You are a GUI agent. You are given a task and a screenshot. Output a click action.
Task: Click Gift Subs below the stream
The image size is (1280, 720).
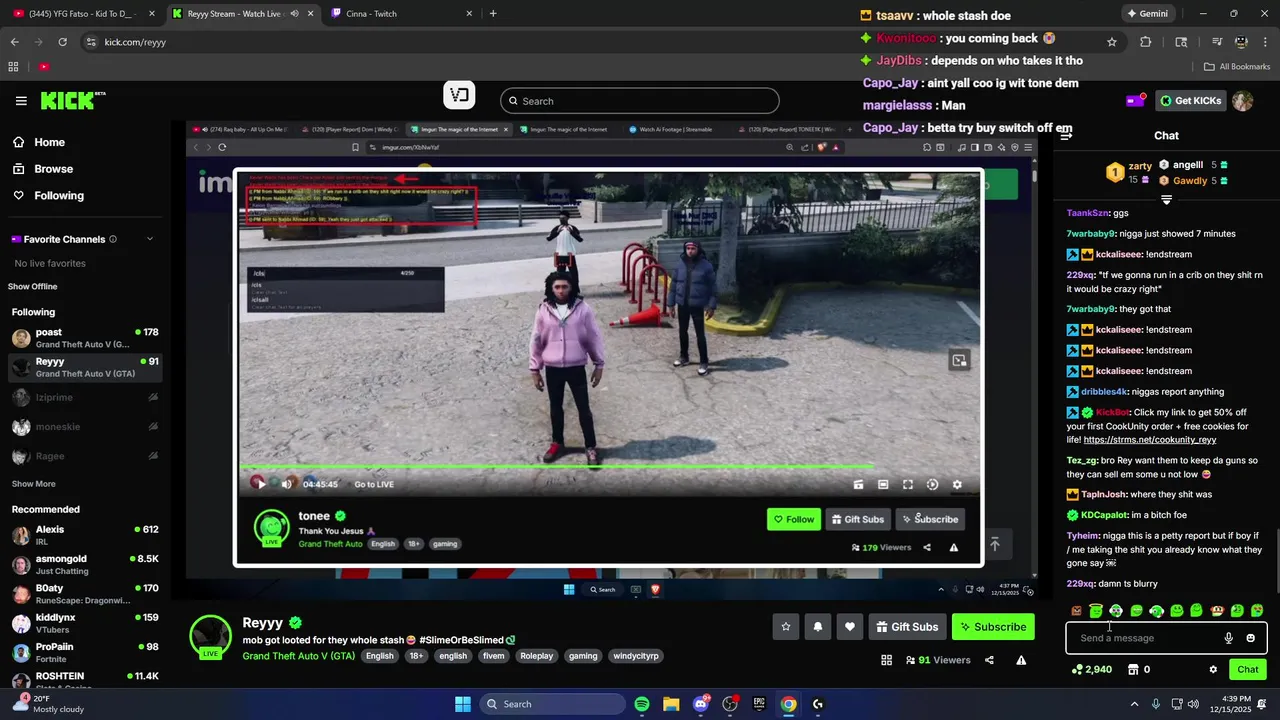coord(907,627)
